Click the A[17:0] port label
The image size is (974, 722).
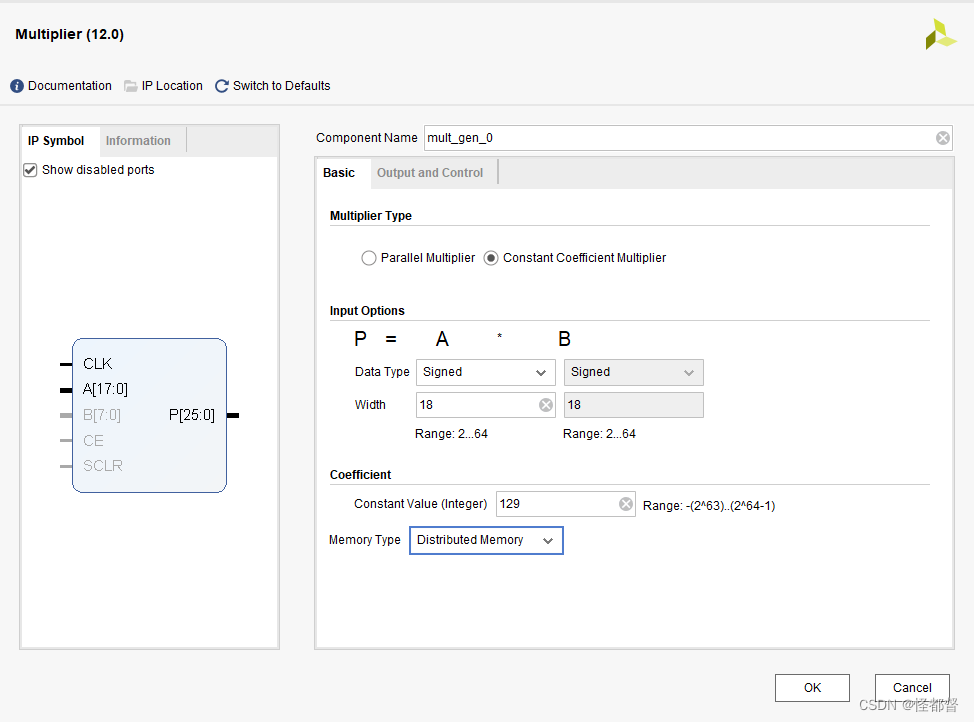pyautogui.click(x=105, y=389)
